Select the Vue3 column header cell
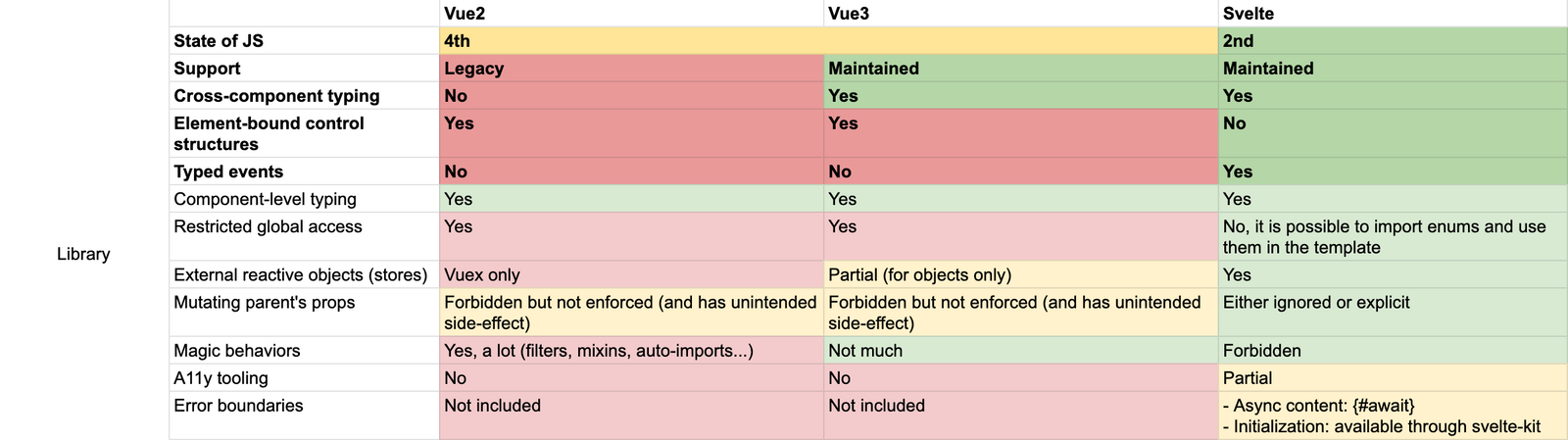The image size is (1568, 440). (1020, 14)
